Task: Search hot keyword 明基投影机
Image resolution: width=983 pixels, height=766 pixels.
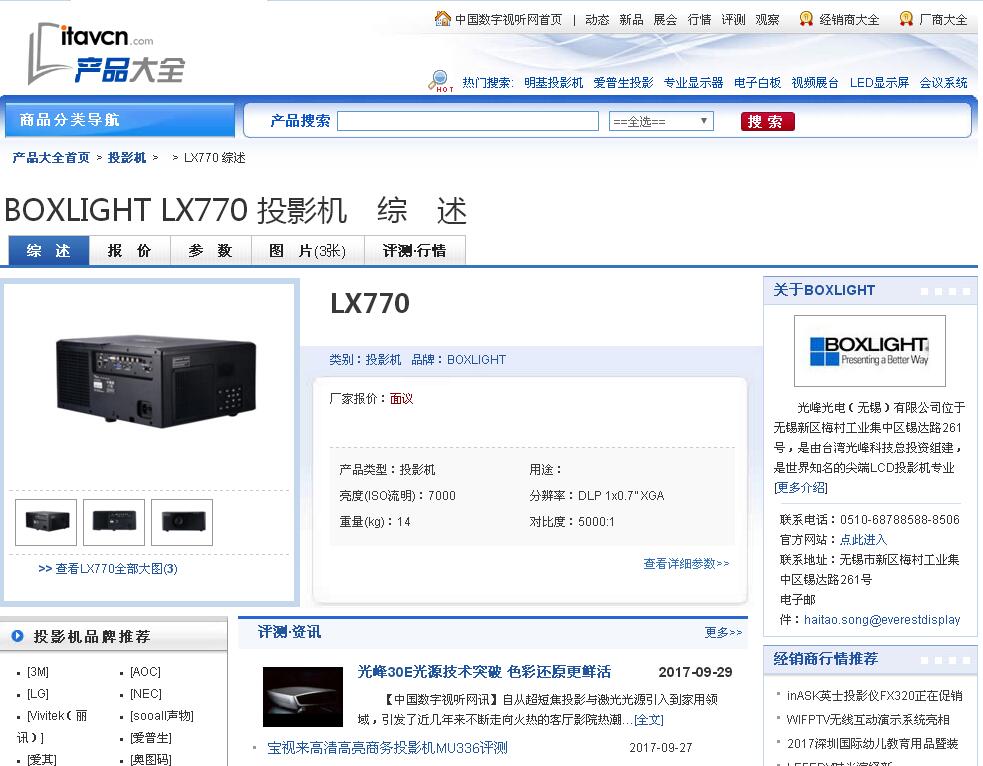Action: 554,83
